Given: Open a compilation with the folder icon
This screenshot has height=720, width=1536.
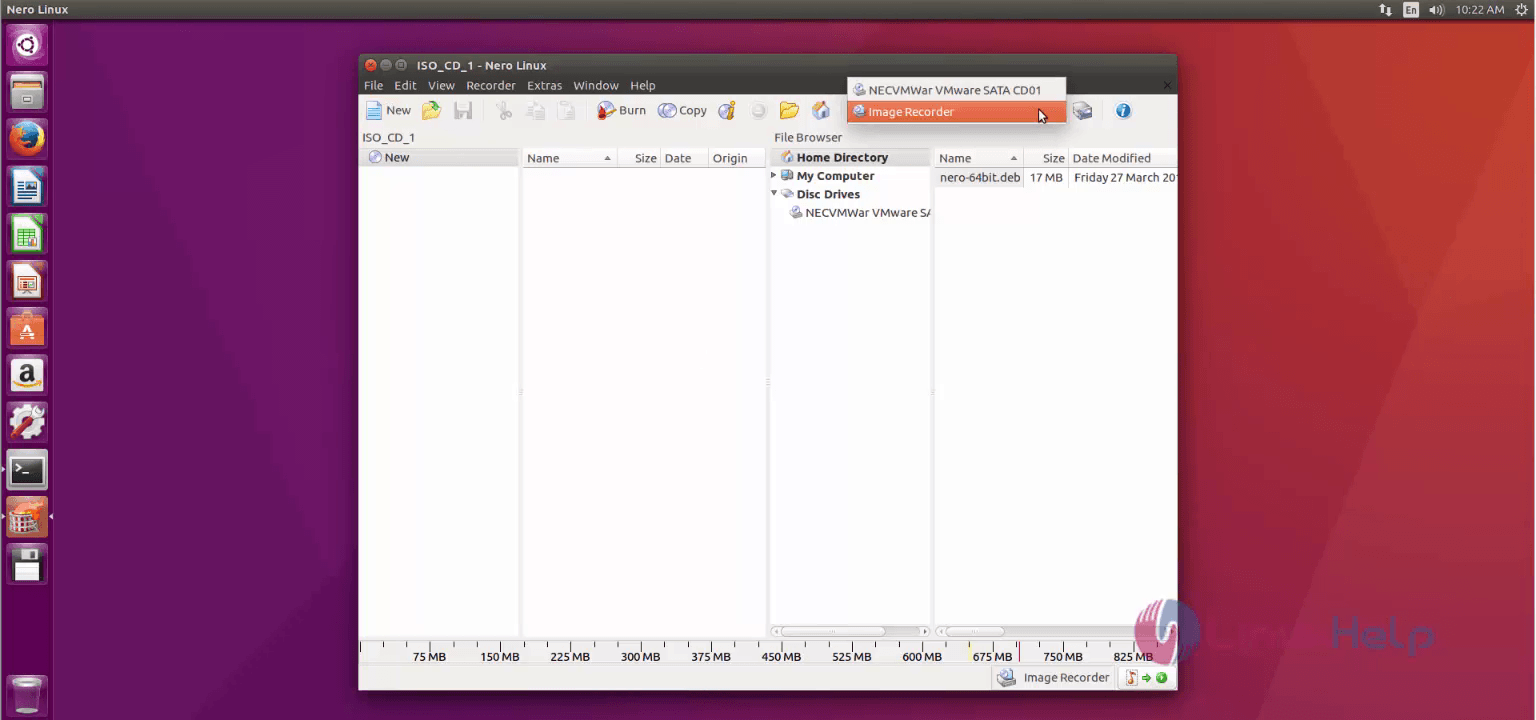Looking at the screenshot, I should point(431,111).
